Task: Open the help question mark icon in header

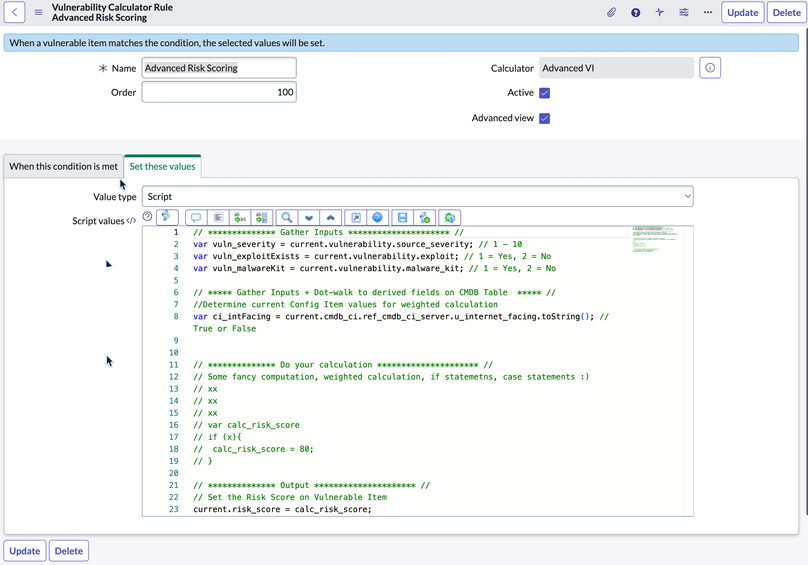Action: 635,12
